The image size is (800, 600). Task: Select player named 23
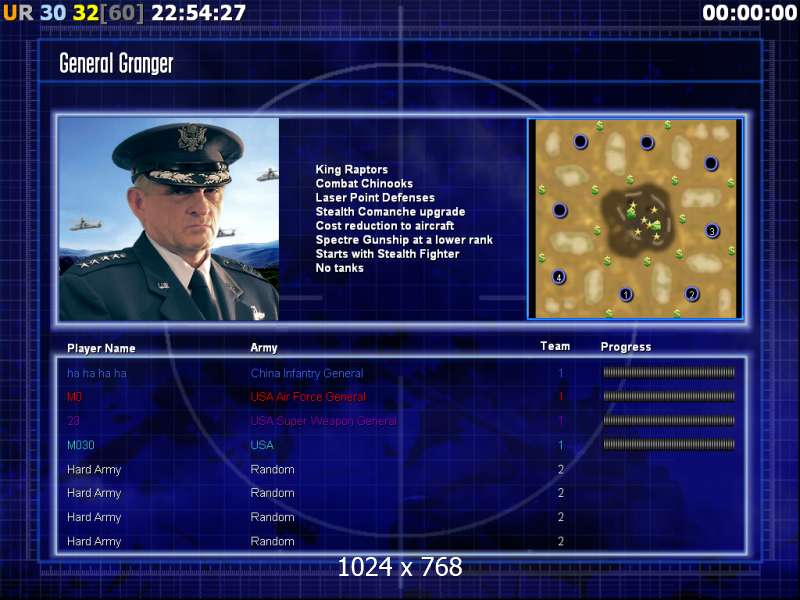73,421
